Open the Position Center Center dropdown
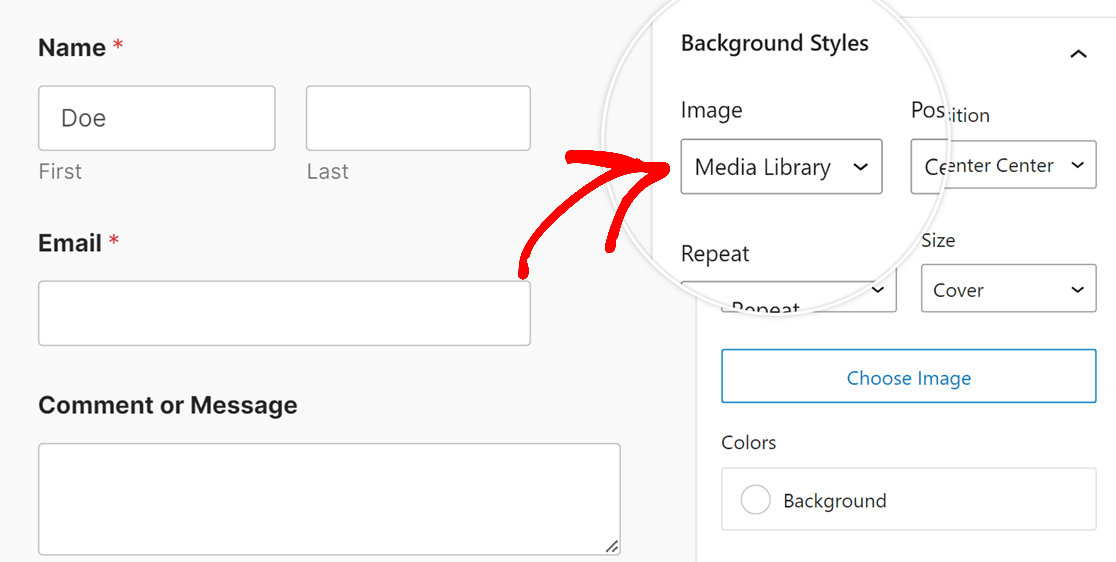Image resolution: width=1116 pixels, height=562 pixels. (1004, 165)
